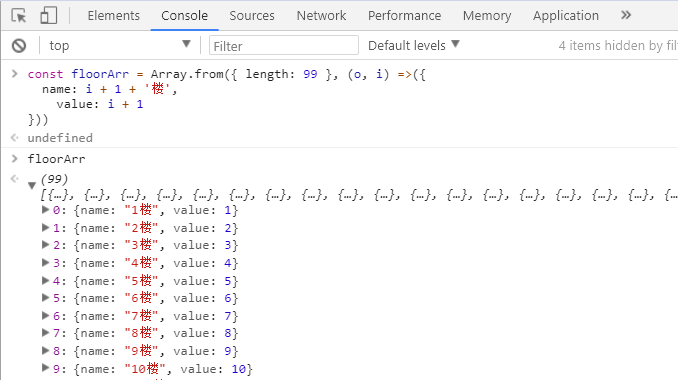This screenshot has height=380, width=678.
Task: Toggle the device toolbar icon
Action: coord(48,16)
